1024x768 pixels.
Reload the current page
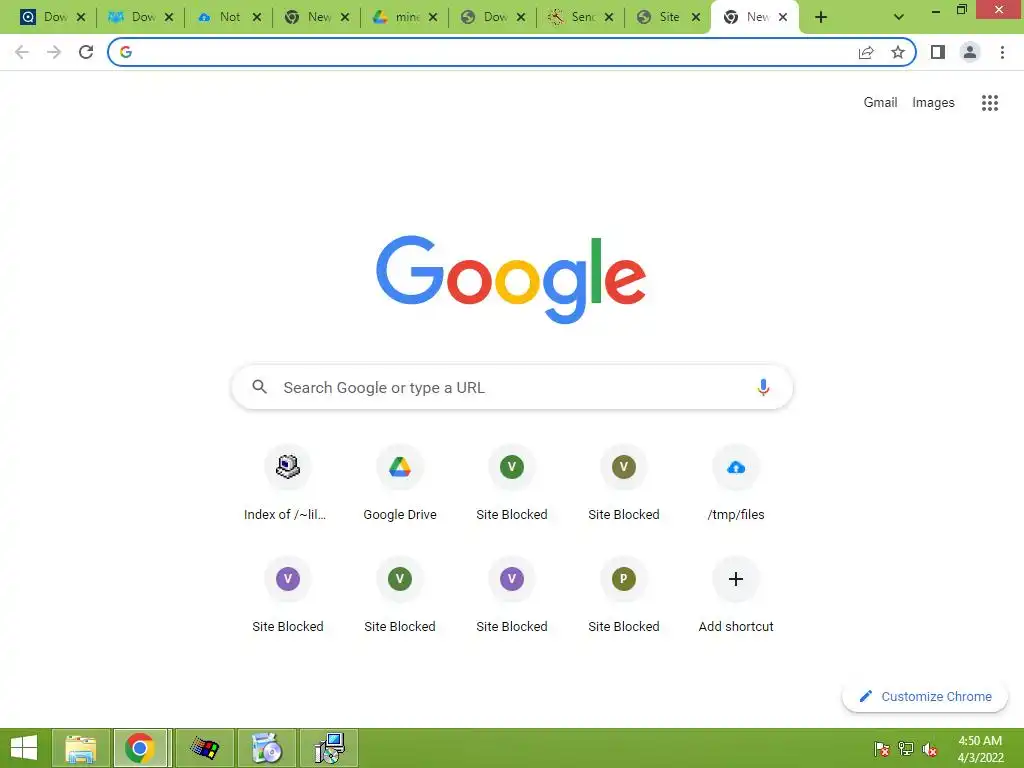[86, 52]
